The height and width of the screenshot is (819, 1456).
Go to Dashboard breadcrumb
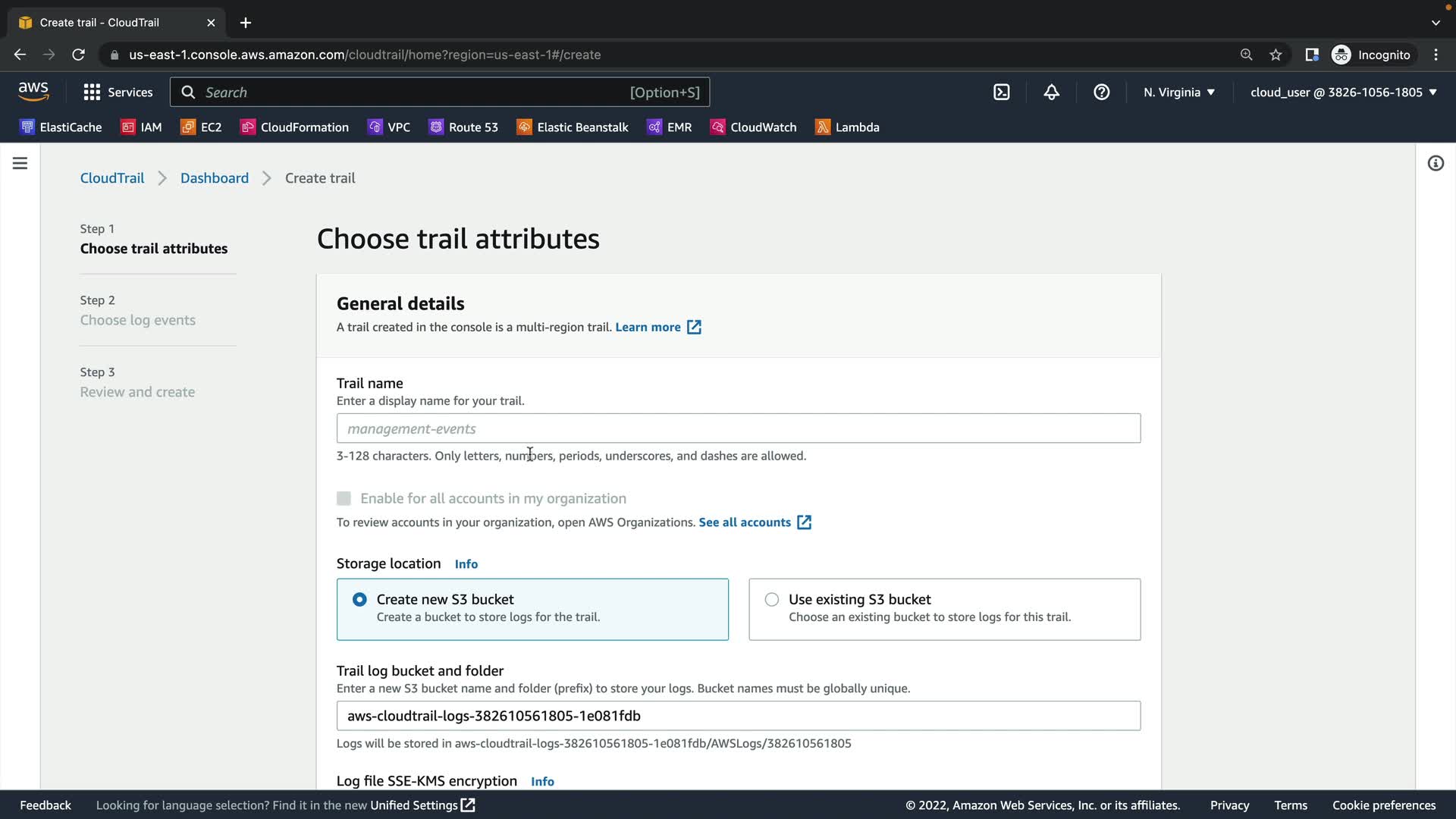pos(214,178)
